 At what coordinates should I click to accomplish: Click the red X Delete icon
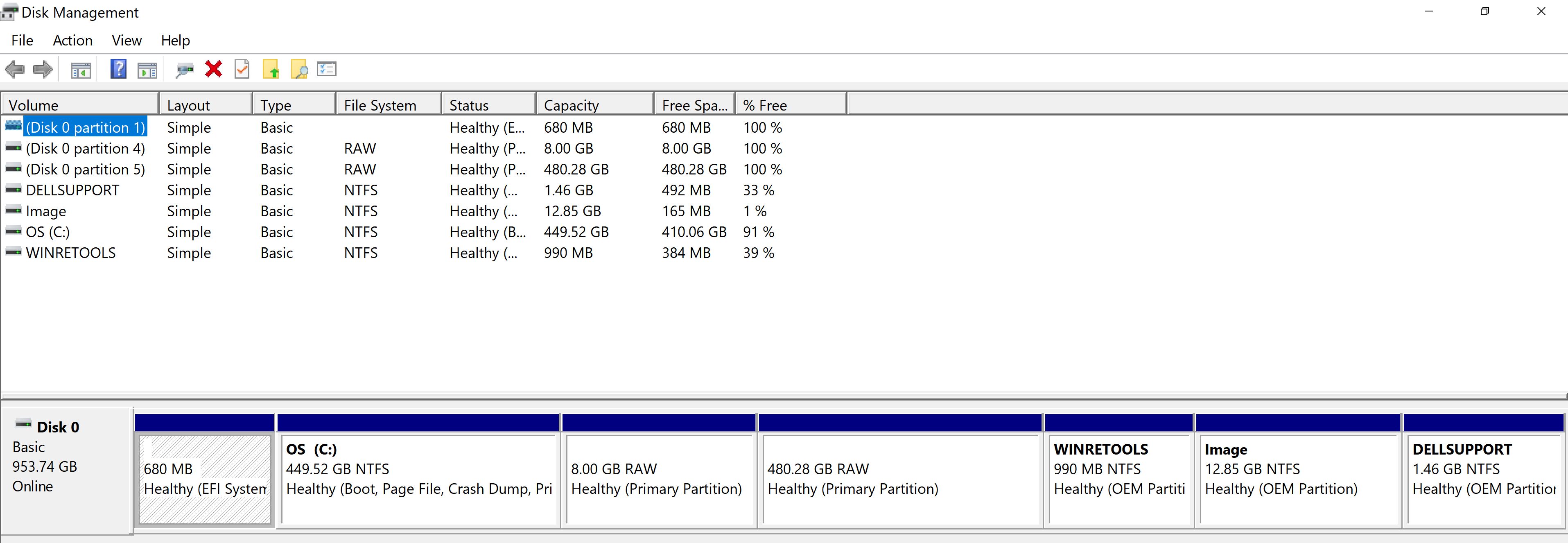[x=214, y=69]
